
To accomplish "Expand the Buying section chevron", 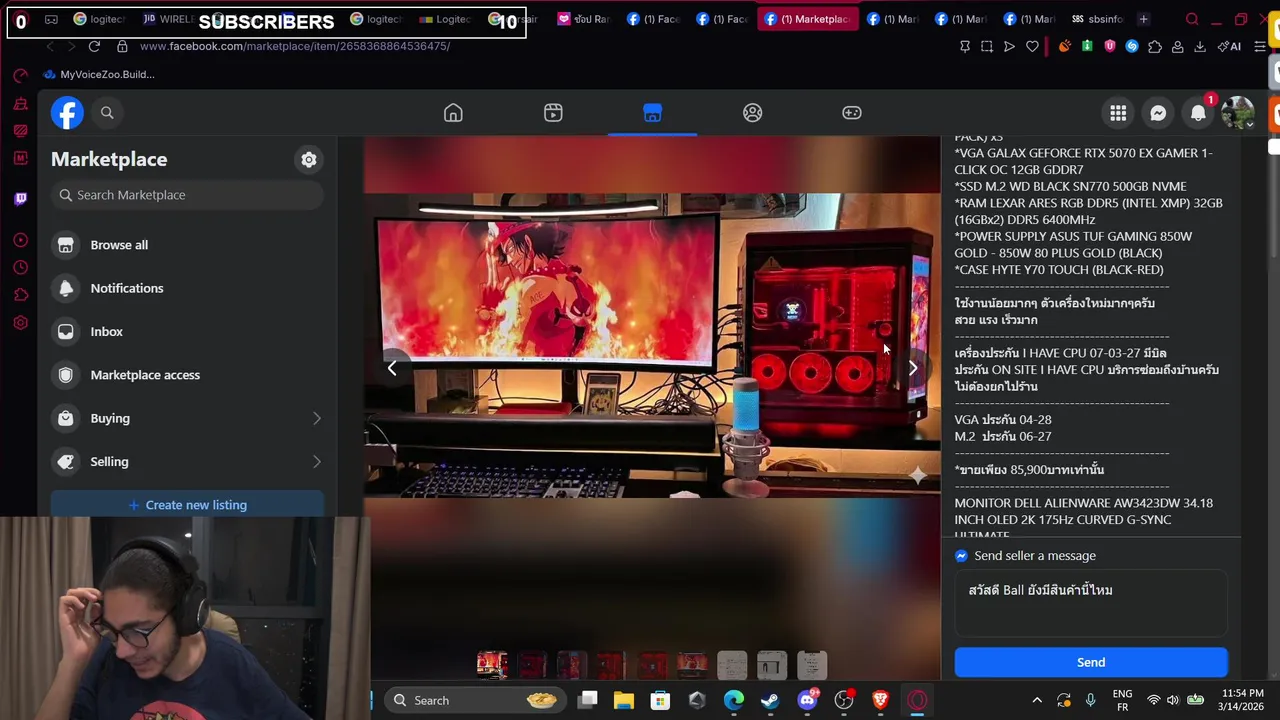I will point(316,418).
